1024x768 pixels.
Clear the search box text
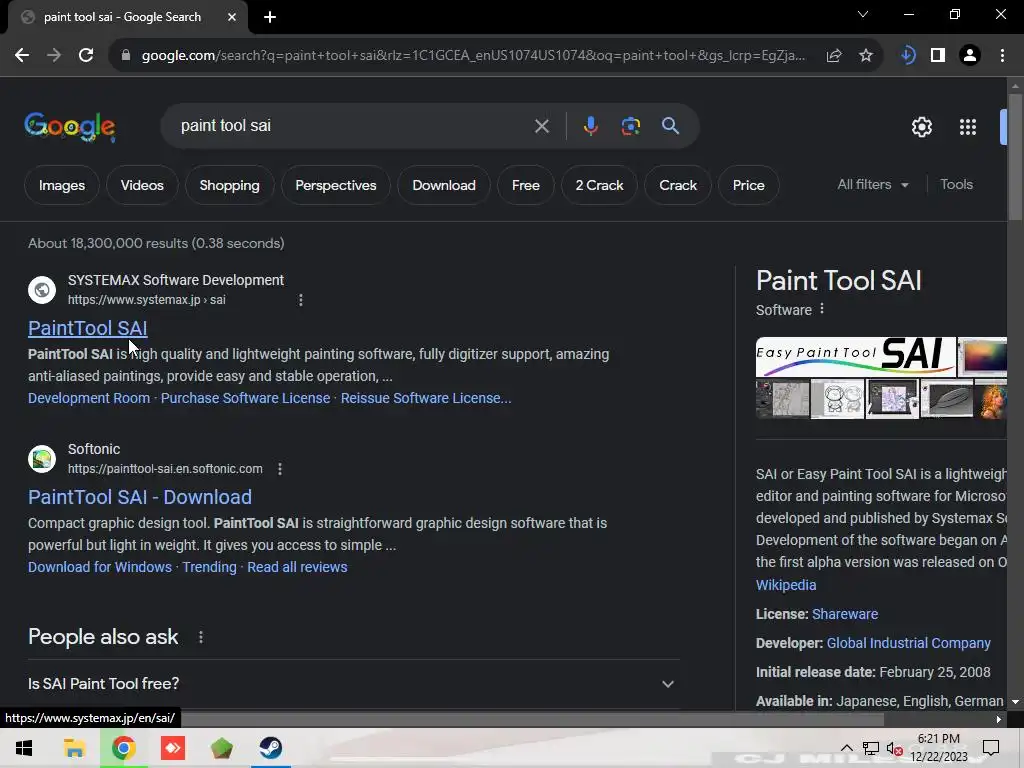coord(541,126)
